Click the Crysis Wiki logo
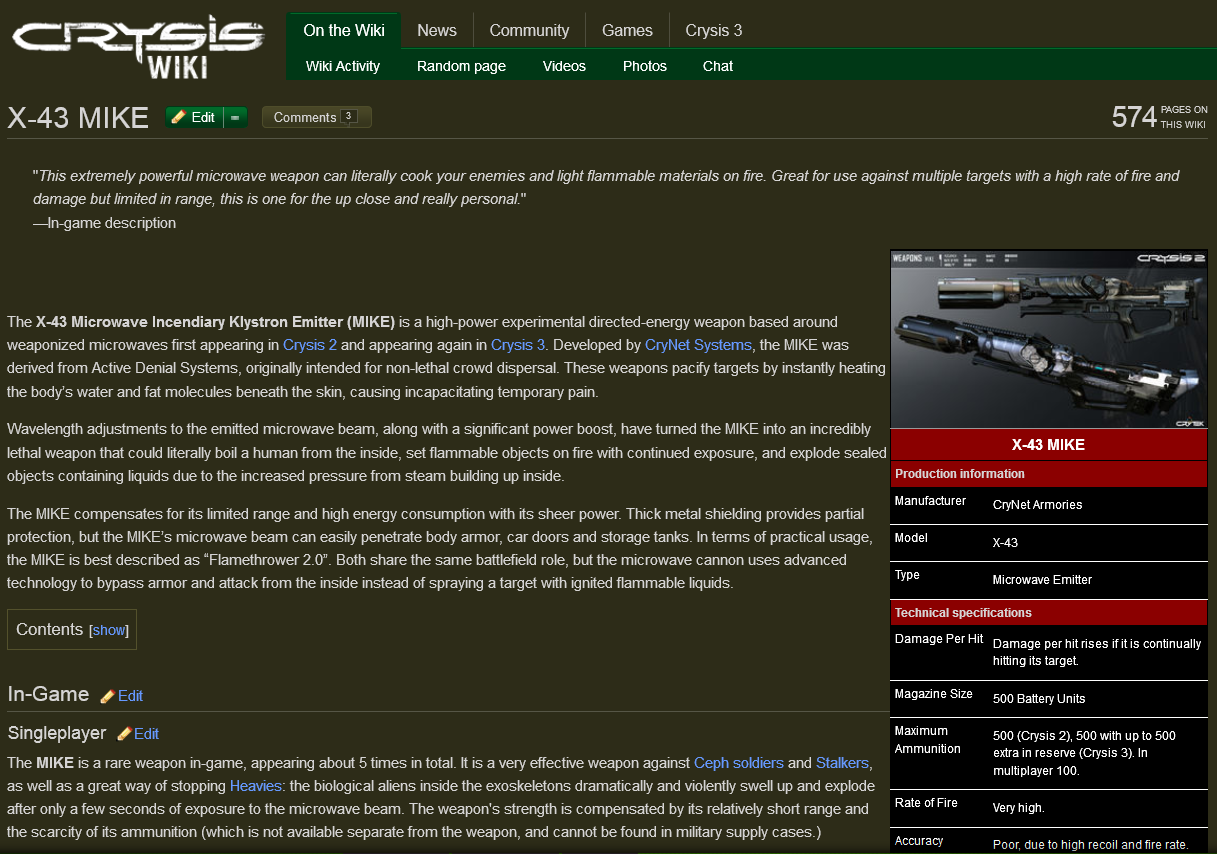This screenshot has width=1217, height=854. point(137,46)
